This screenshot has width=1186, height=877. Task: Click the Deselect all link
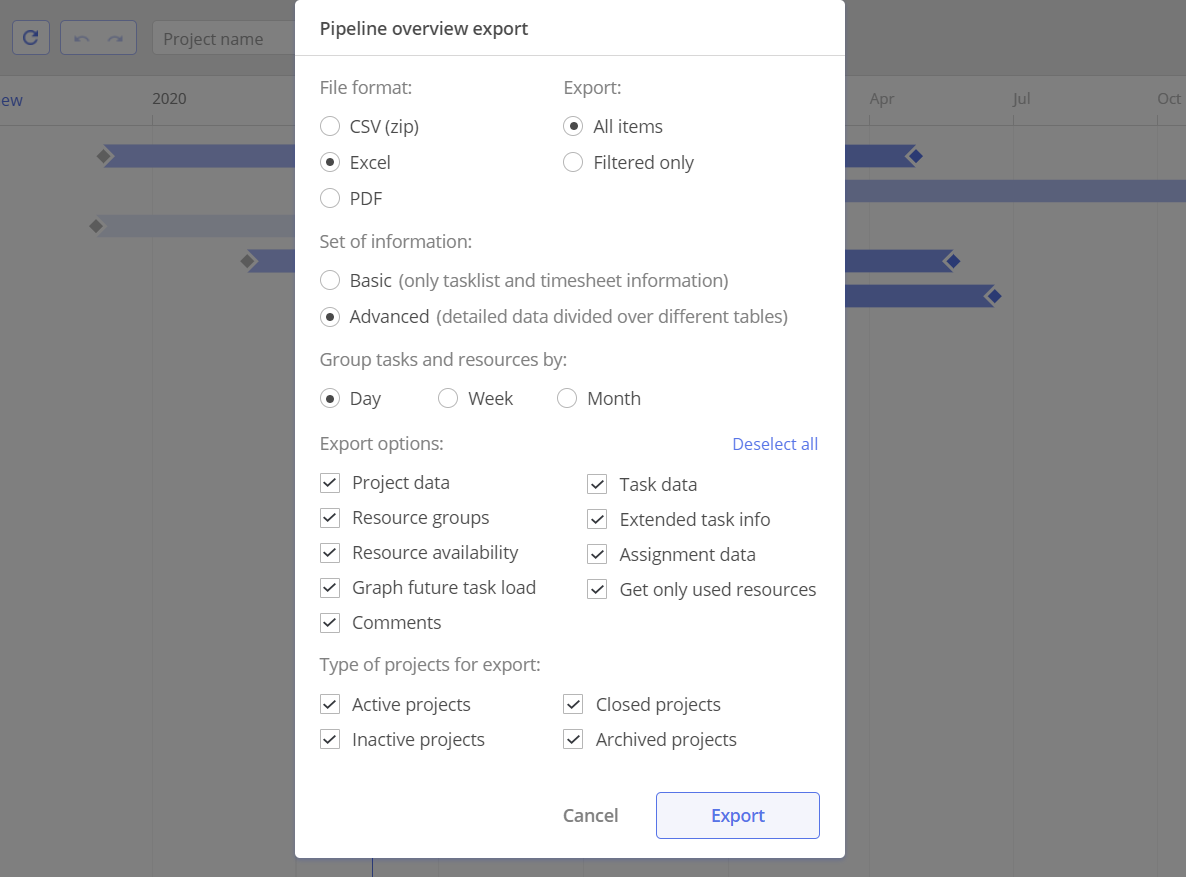(775, 444)
